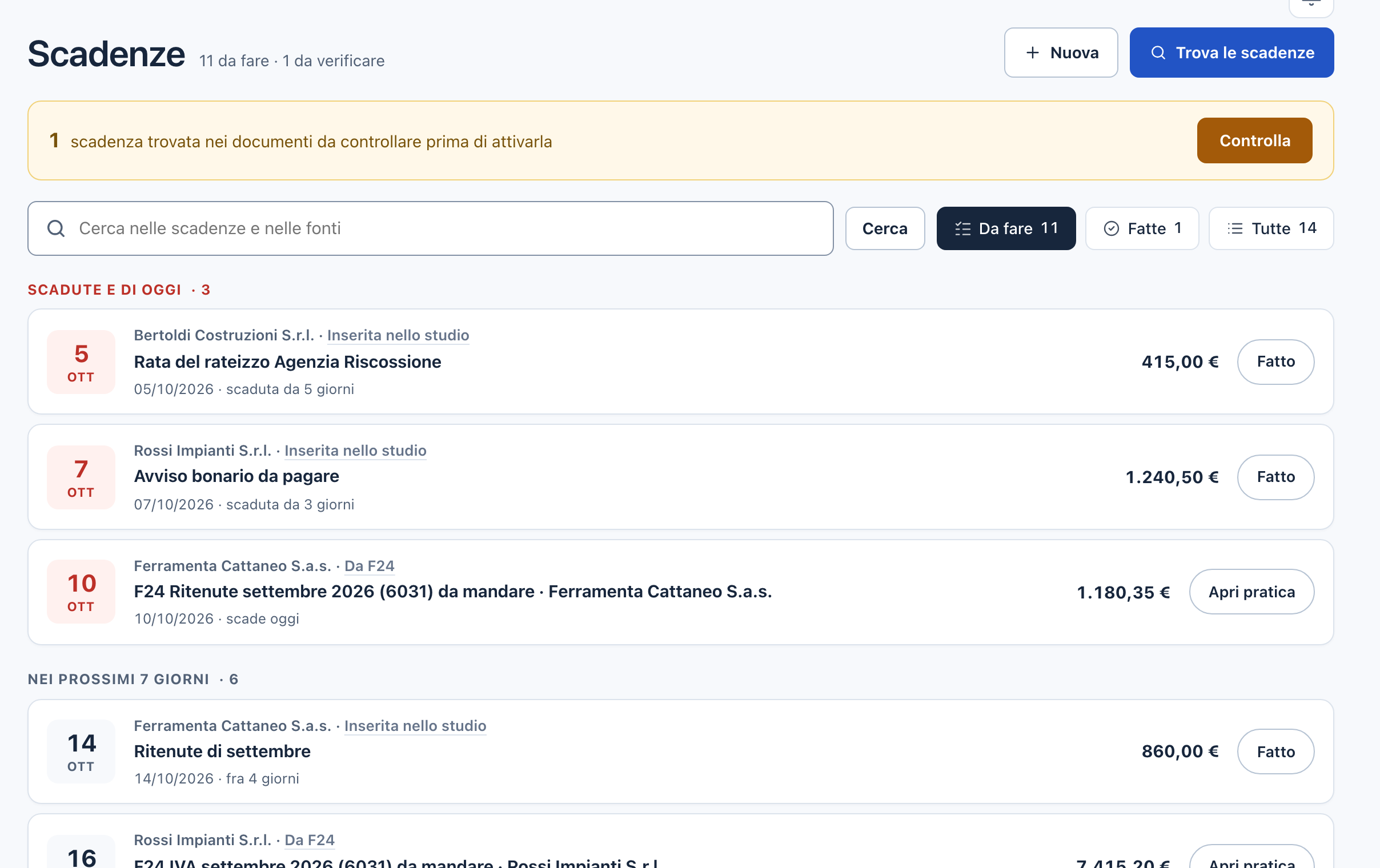Click title Avviso bonario da pagare
Viewport: 1380px width, 868px height.
[236, 477]
